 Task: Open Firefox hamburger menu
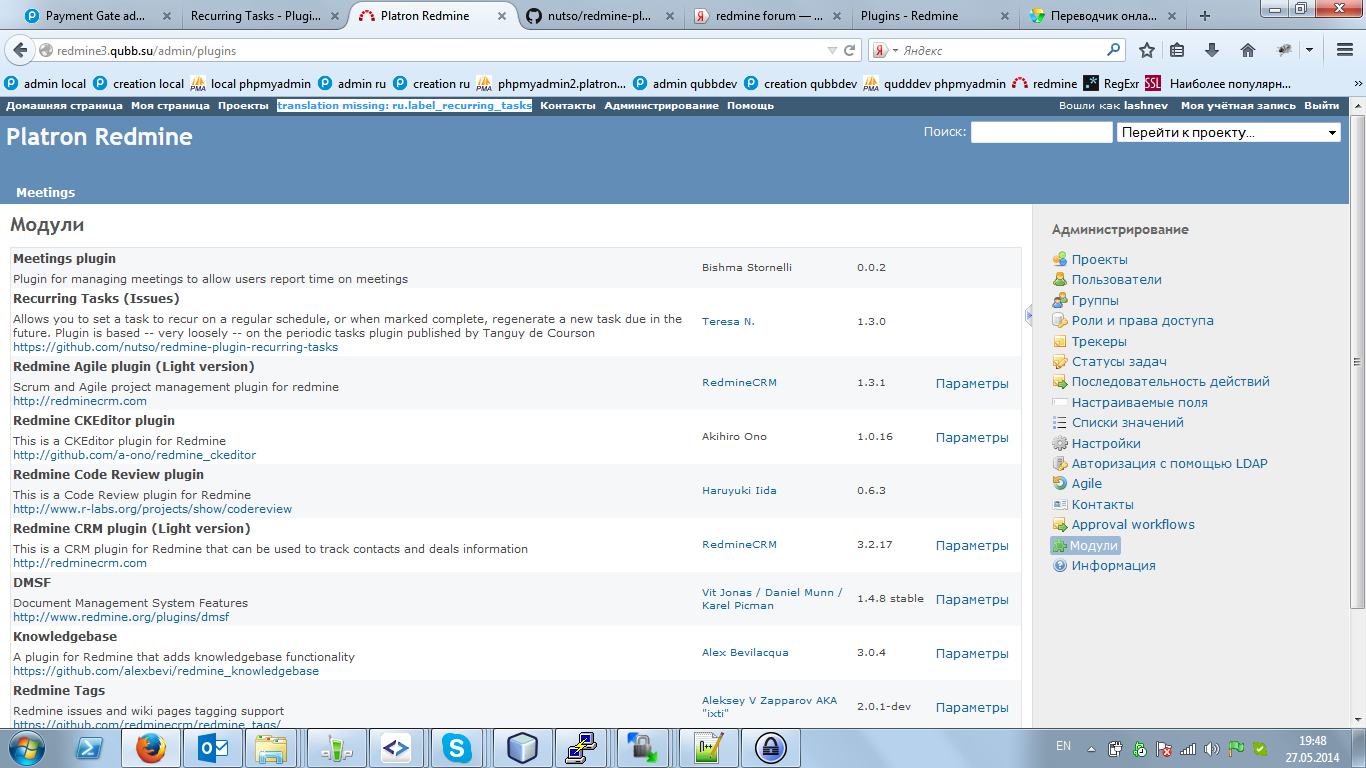[x=1345, y=50]
